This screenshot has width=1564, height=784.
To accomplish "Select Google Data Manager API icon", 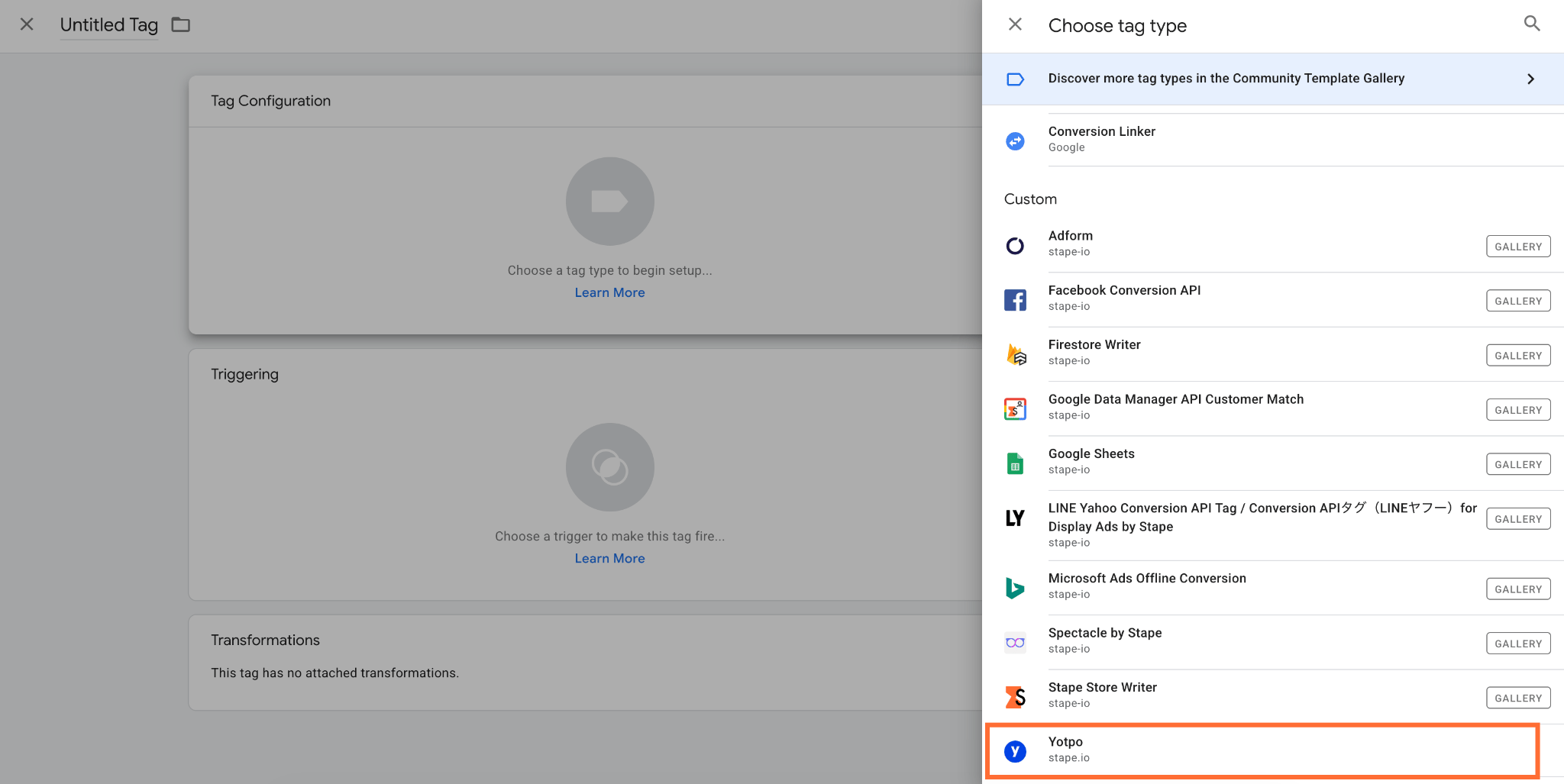I will pyautogui.click(x=1015, y=409).
